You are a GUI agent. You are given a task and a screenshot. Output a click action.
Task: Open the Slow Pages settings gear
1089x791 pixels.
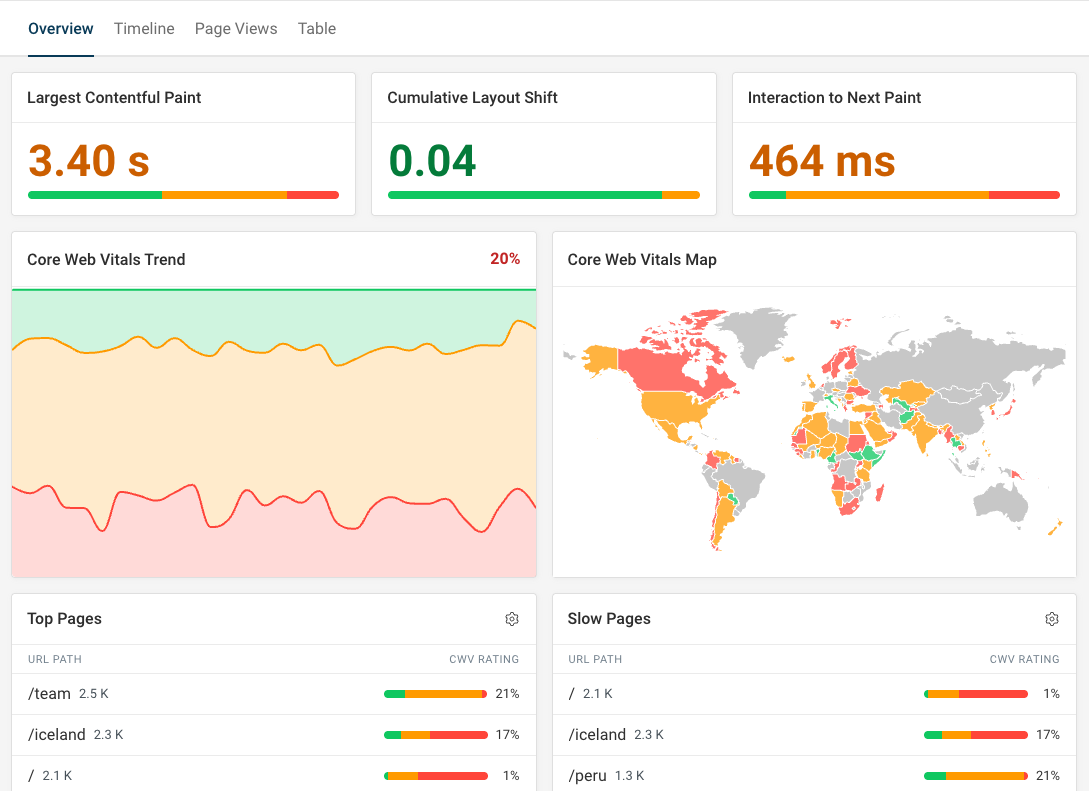coord(1051,619)
